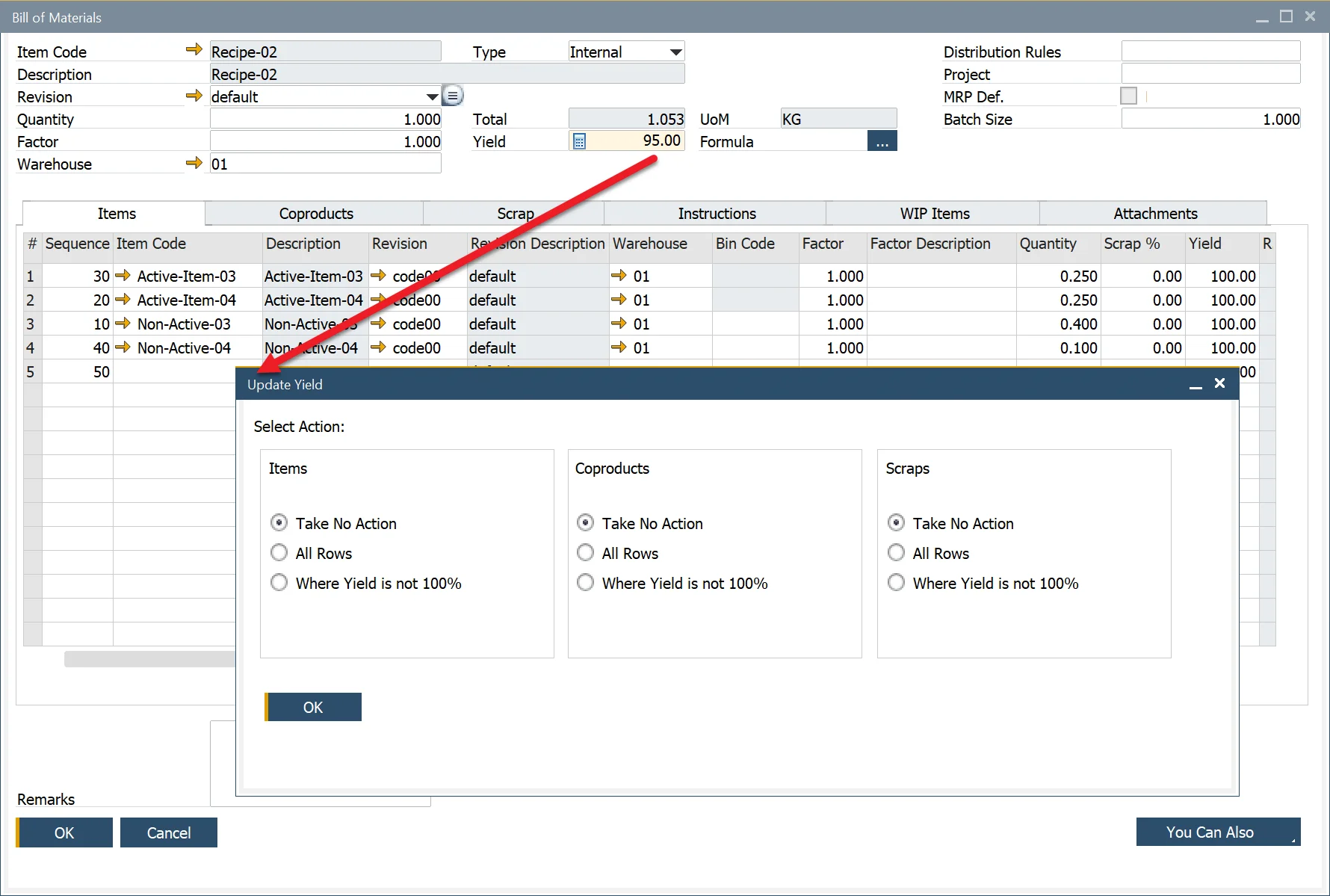The width and height of the screenshot is (1330, 896).
Task: Select All Rows under Scraps action
Action: click(x=896, y=552)
